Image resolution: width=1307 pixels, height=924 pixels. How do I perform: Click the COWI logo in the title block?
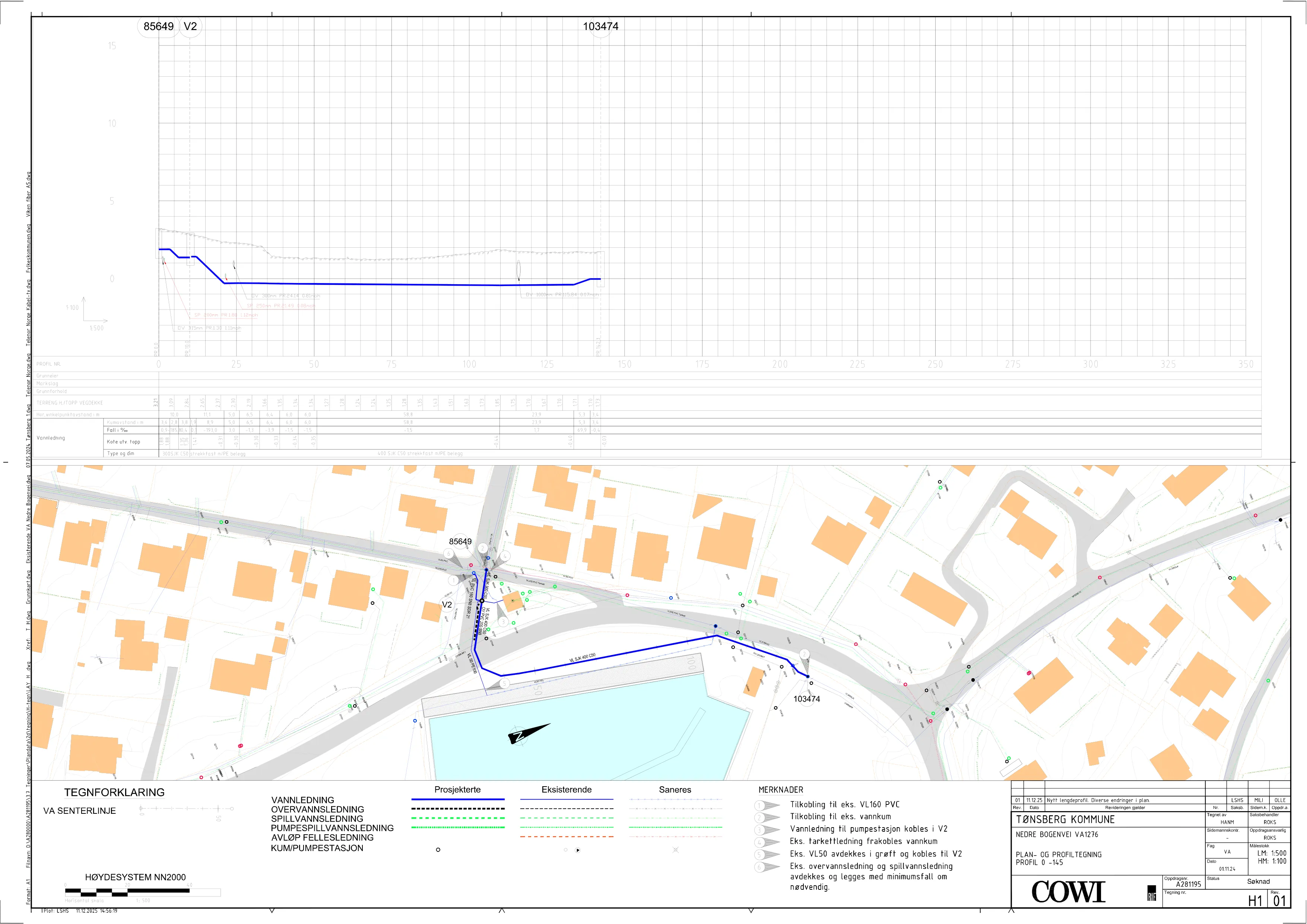1068,892
